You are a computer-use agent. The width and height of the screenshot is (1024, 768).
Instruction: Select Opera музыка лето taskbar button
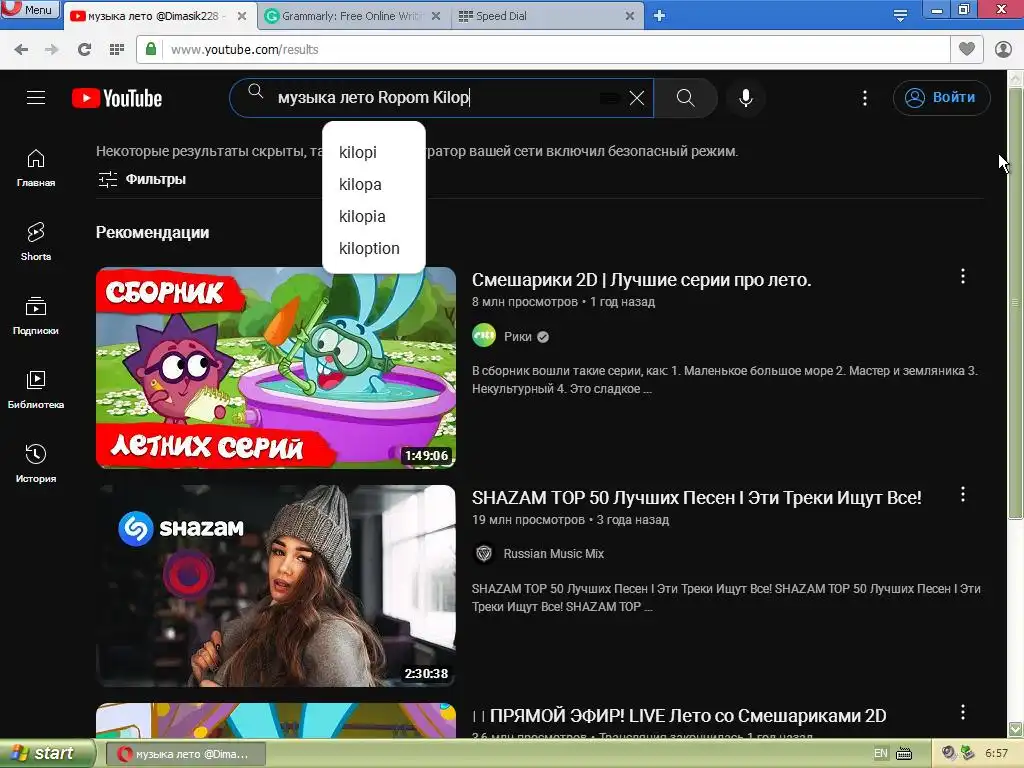(x=185, y=754)
